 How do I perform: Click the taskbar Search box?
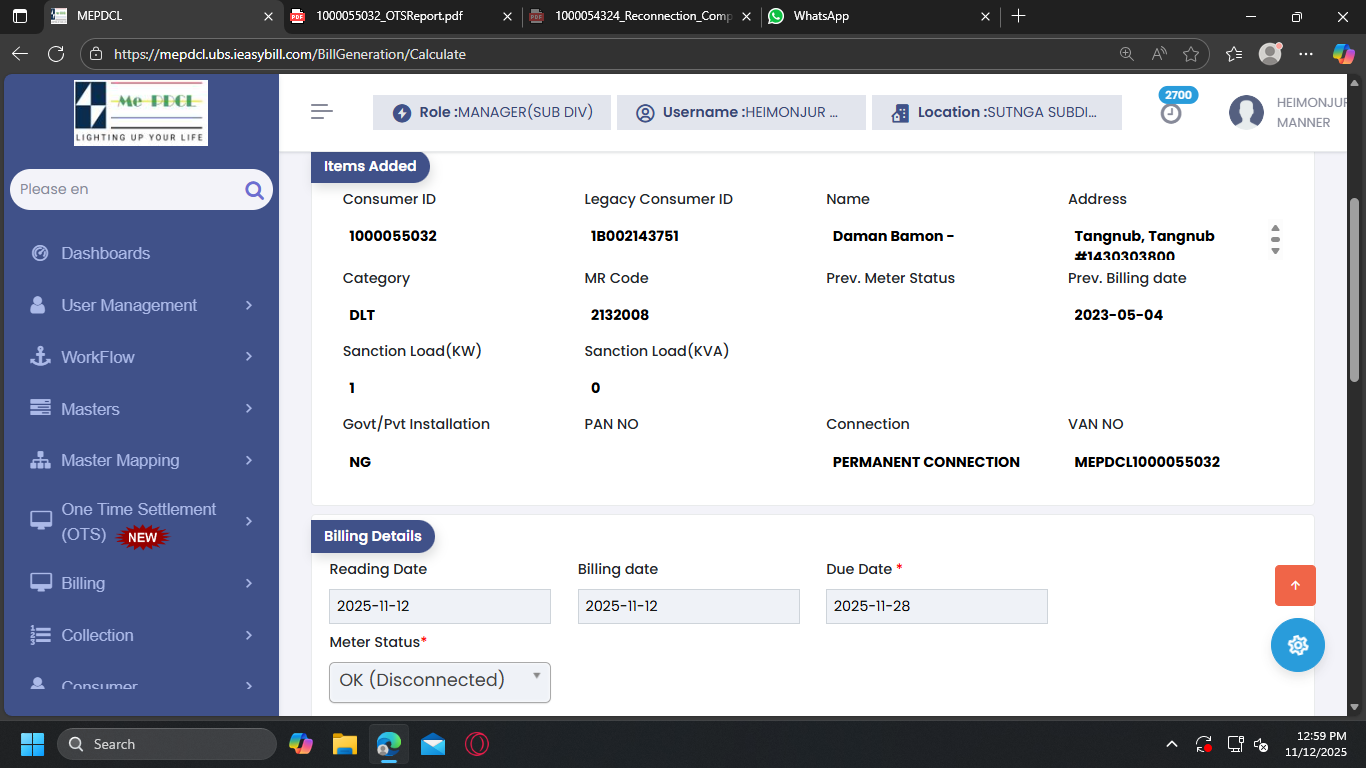167,744
